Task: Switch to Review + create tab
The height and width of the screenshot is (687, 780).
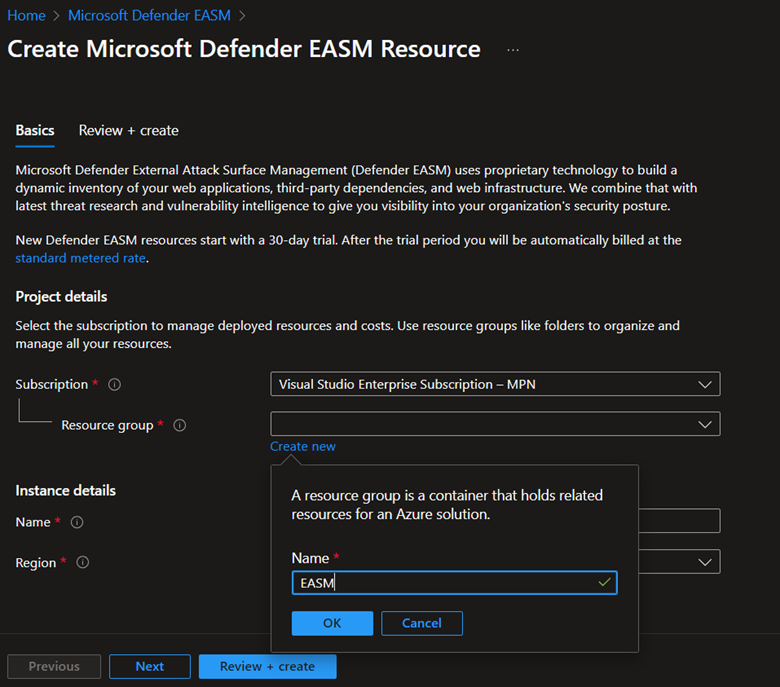Action: click(128, 130)
